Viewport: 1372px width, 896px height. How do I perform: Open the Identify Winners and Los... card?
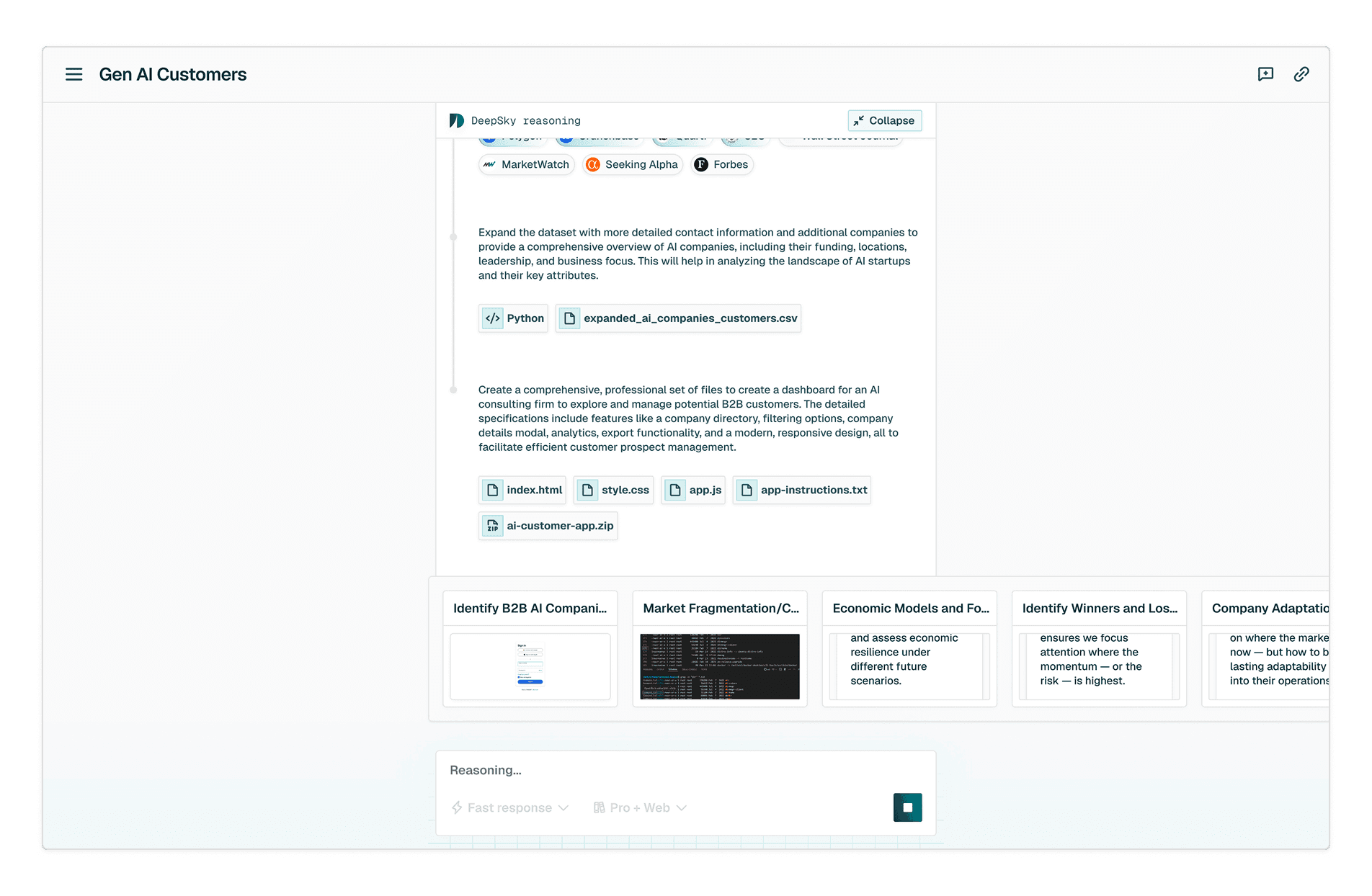pyautogui.click(x=1099, y=649)
